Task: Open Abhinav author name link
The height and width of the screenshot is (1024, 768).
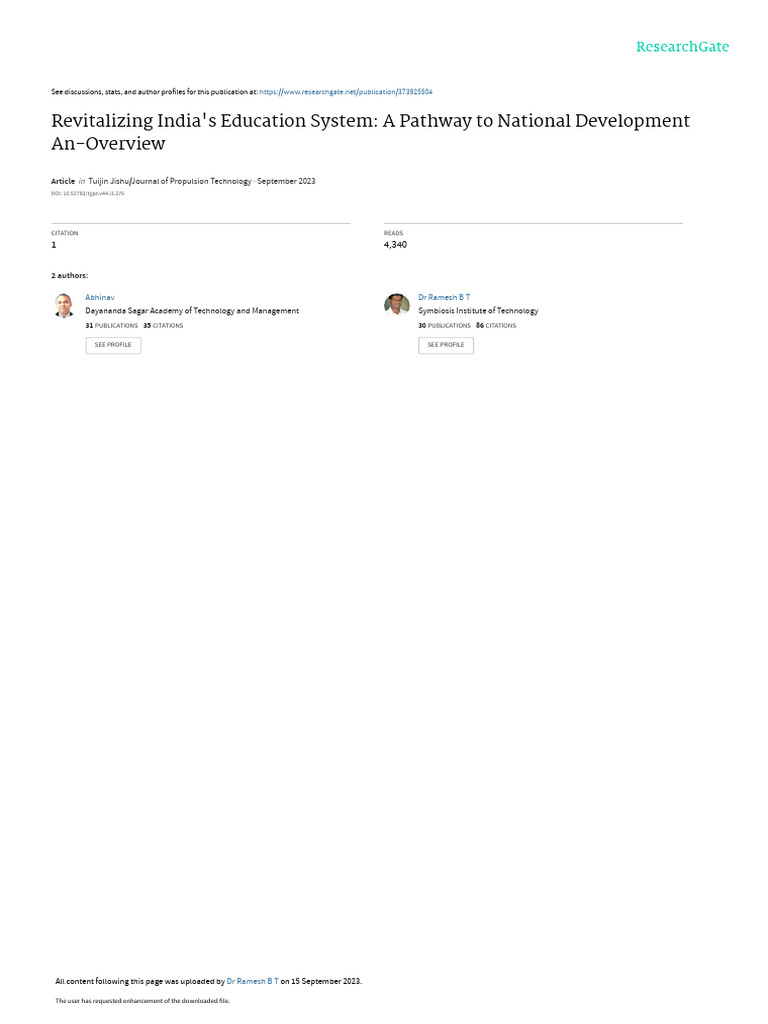Action: coord(100,297)
